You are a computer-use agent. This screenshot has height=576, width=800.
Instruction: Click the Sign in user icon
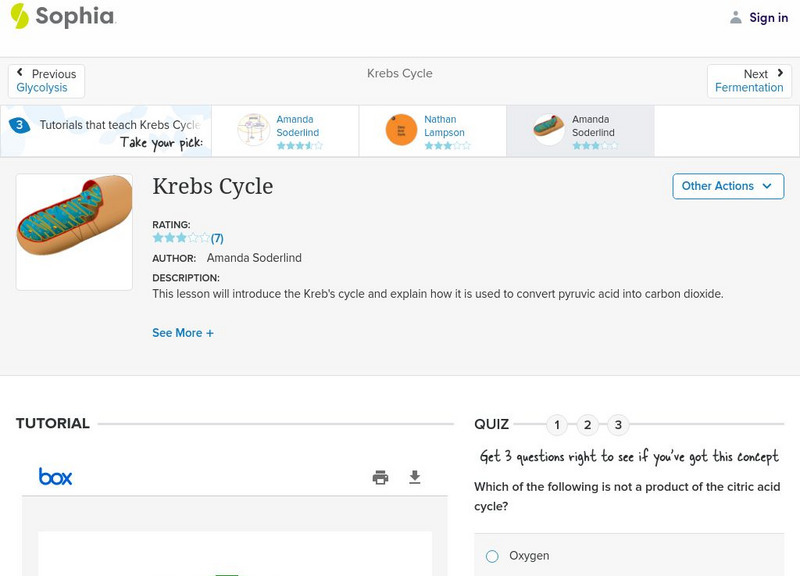point(736,17)
